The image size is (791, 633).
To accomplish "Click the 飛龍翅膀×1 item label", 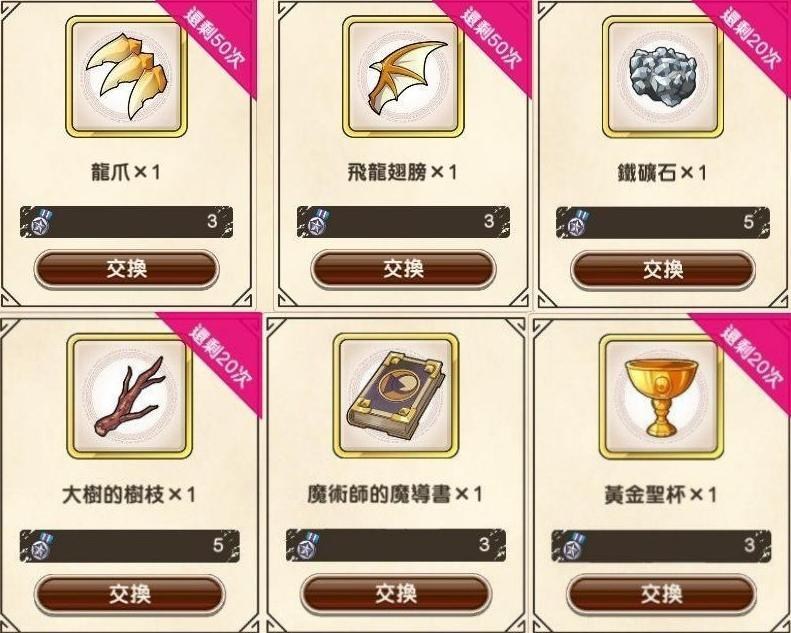I will pyautogui.click(x=402, y=172).
